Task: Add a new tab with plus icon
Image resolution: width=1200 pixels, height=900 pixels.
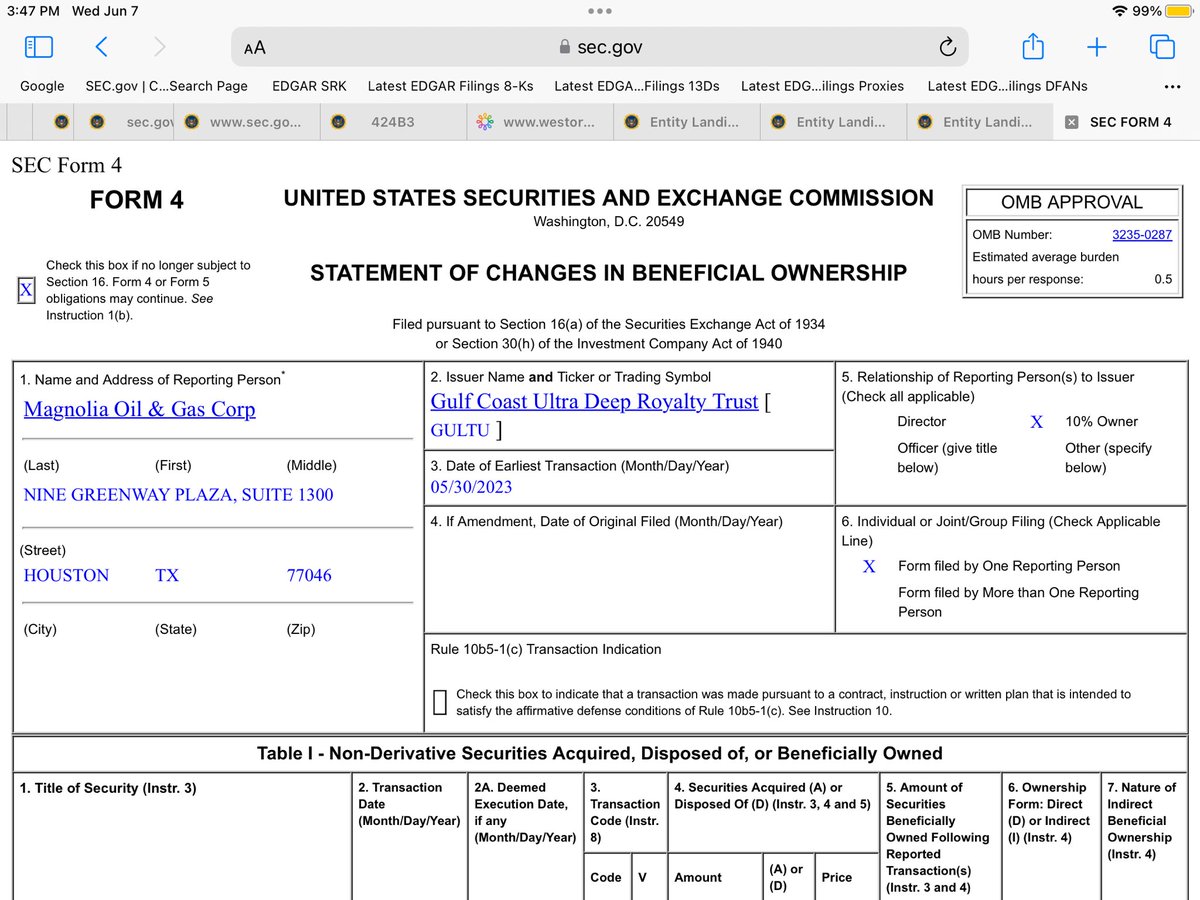Action: [x=1097, y=47]
